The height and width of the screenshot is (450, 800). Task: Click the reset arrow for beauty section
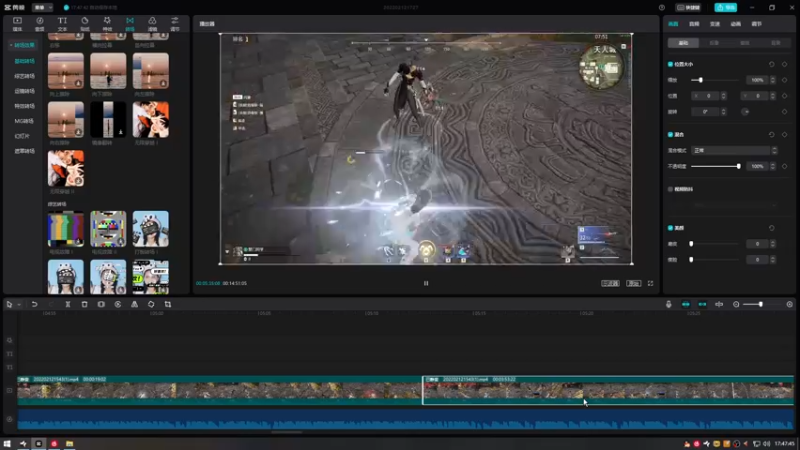tap(771, 228)
